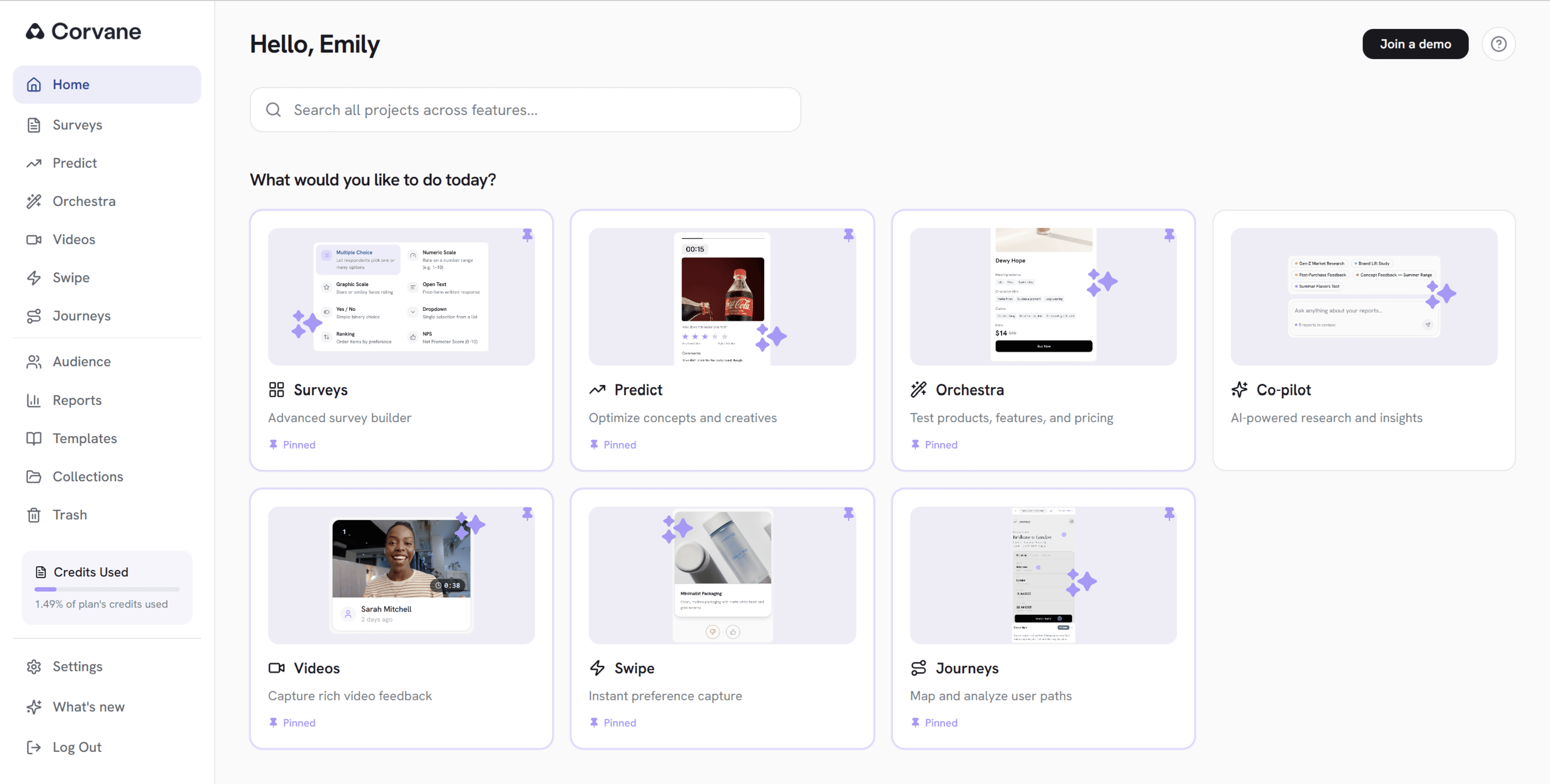1550x784 pixels.
Task: Open Orchestra from the sidebar
Action: 83,201
